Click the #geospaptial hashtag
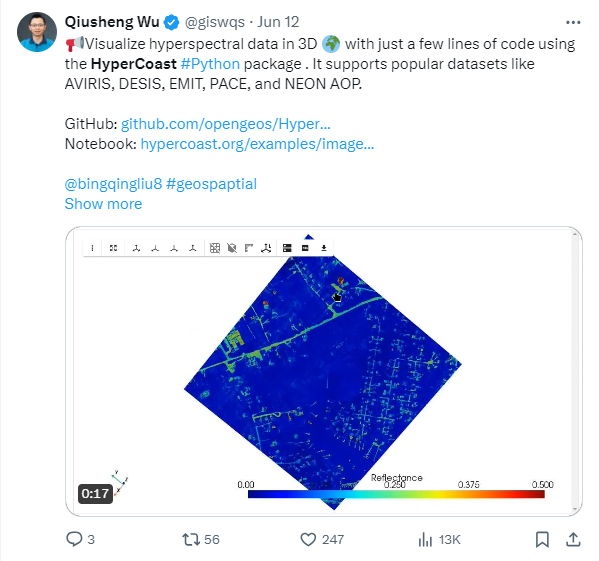Screen dimensions: 599x561 coord(212,184)
